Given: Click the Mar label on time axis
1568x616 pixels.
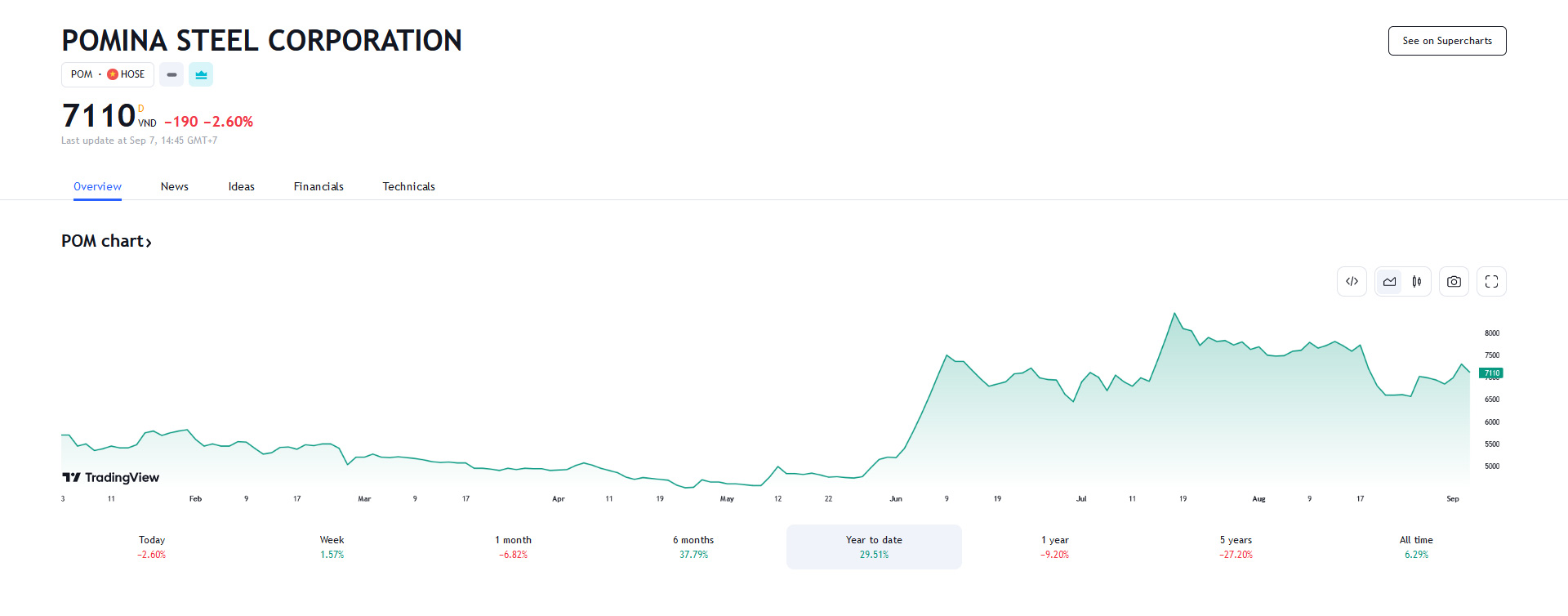Looking at the screenshot, I should click(364, 498).
